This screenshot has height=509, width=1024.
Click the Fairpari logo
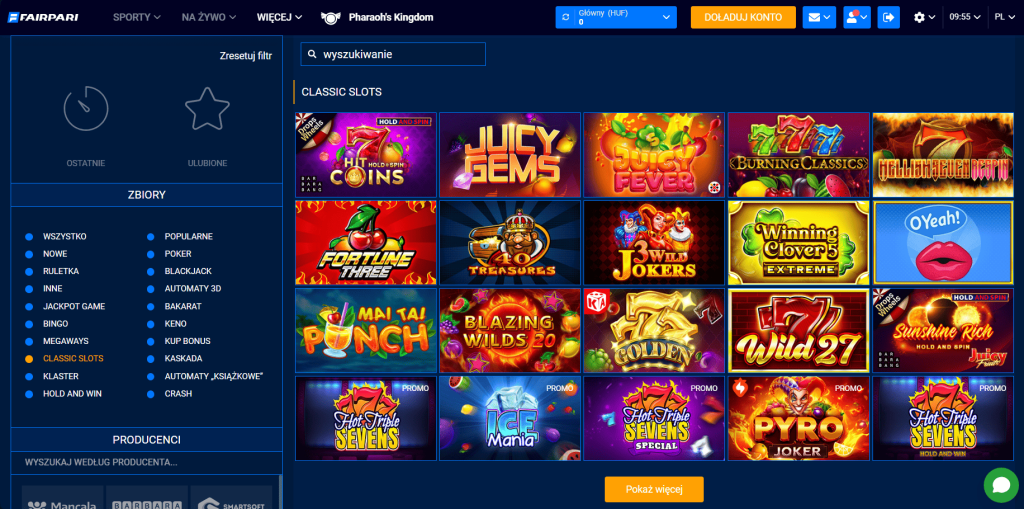[x=43, y=18]
